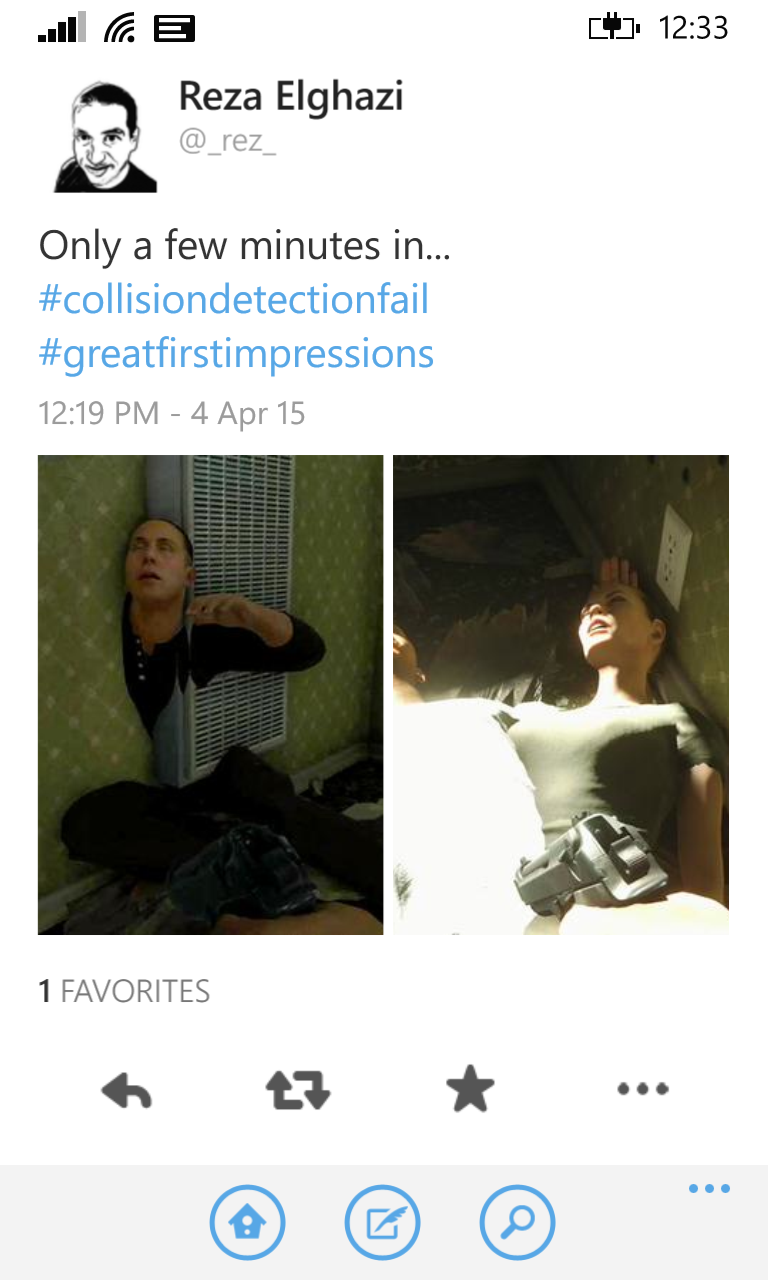Open the #collisiondetectionfail hashtag
768x1280 pixels.
[x=234, y=299]
